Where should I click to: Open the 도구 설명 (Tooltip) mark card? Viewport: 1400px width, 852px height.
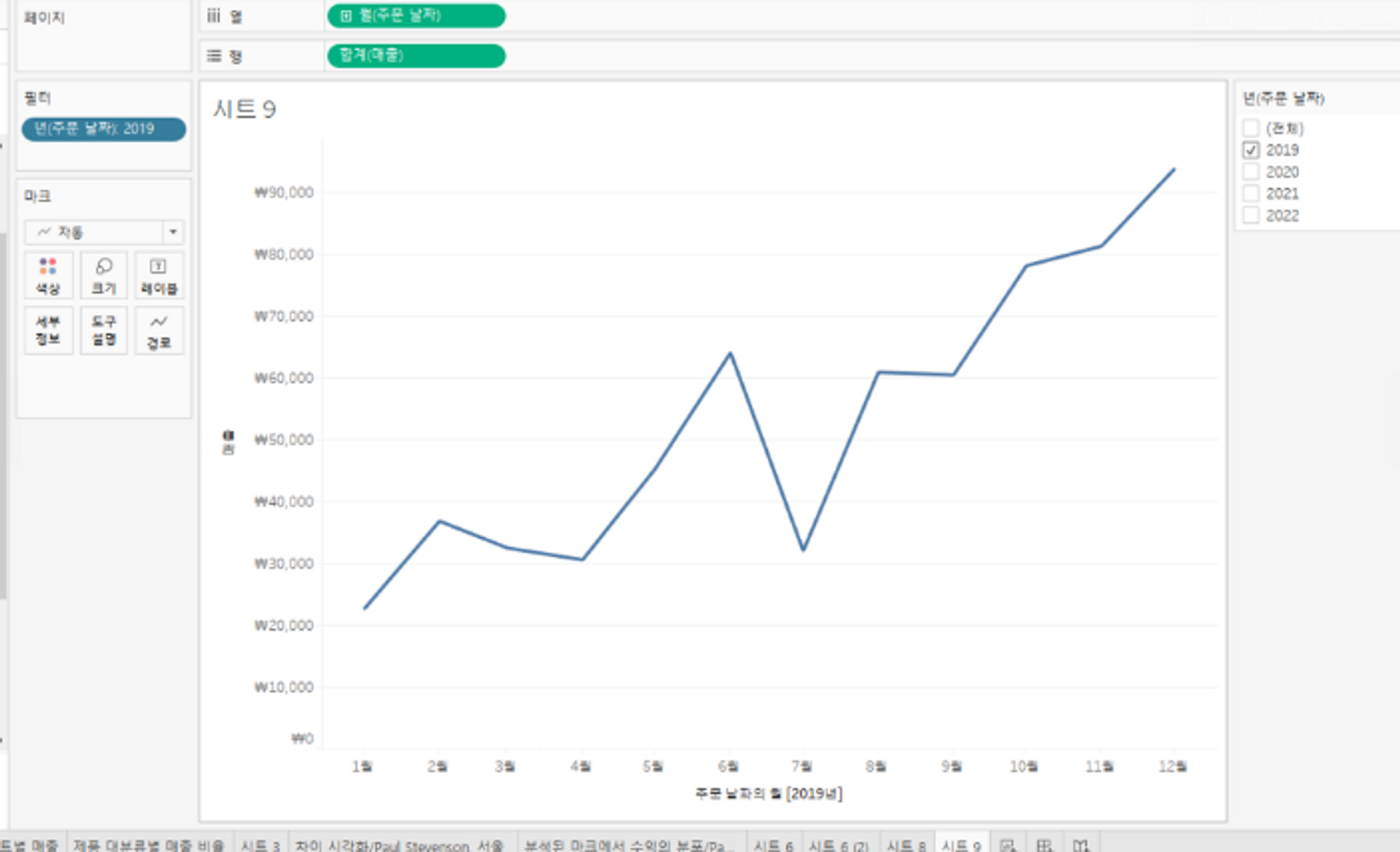[x=104, y=330]
